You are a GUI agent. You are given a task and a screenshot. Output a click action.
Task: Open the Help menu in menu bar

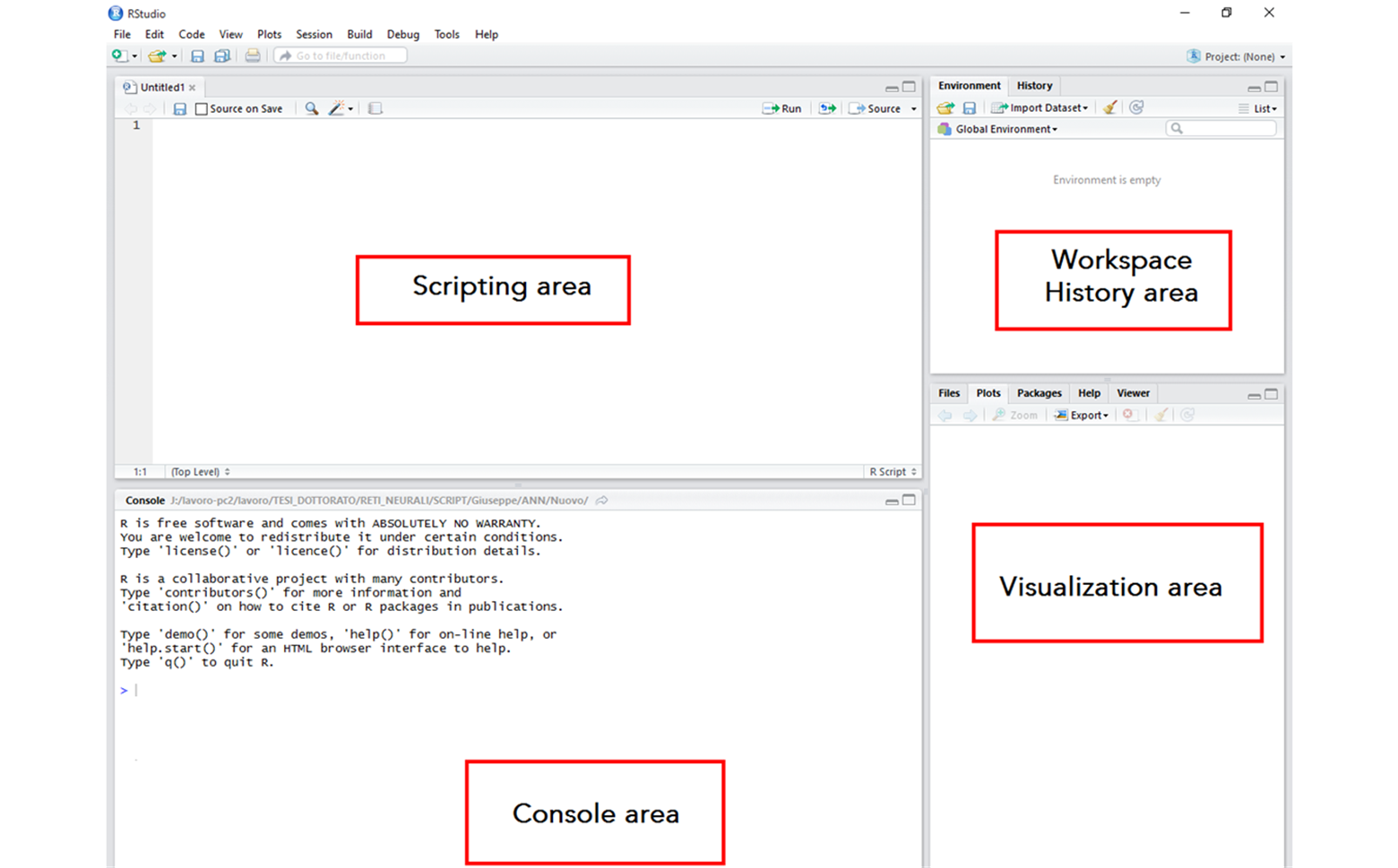point(487,34)
